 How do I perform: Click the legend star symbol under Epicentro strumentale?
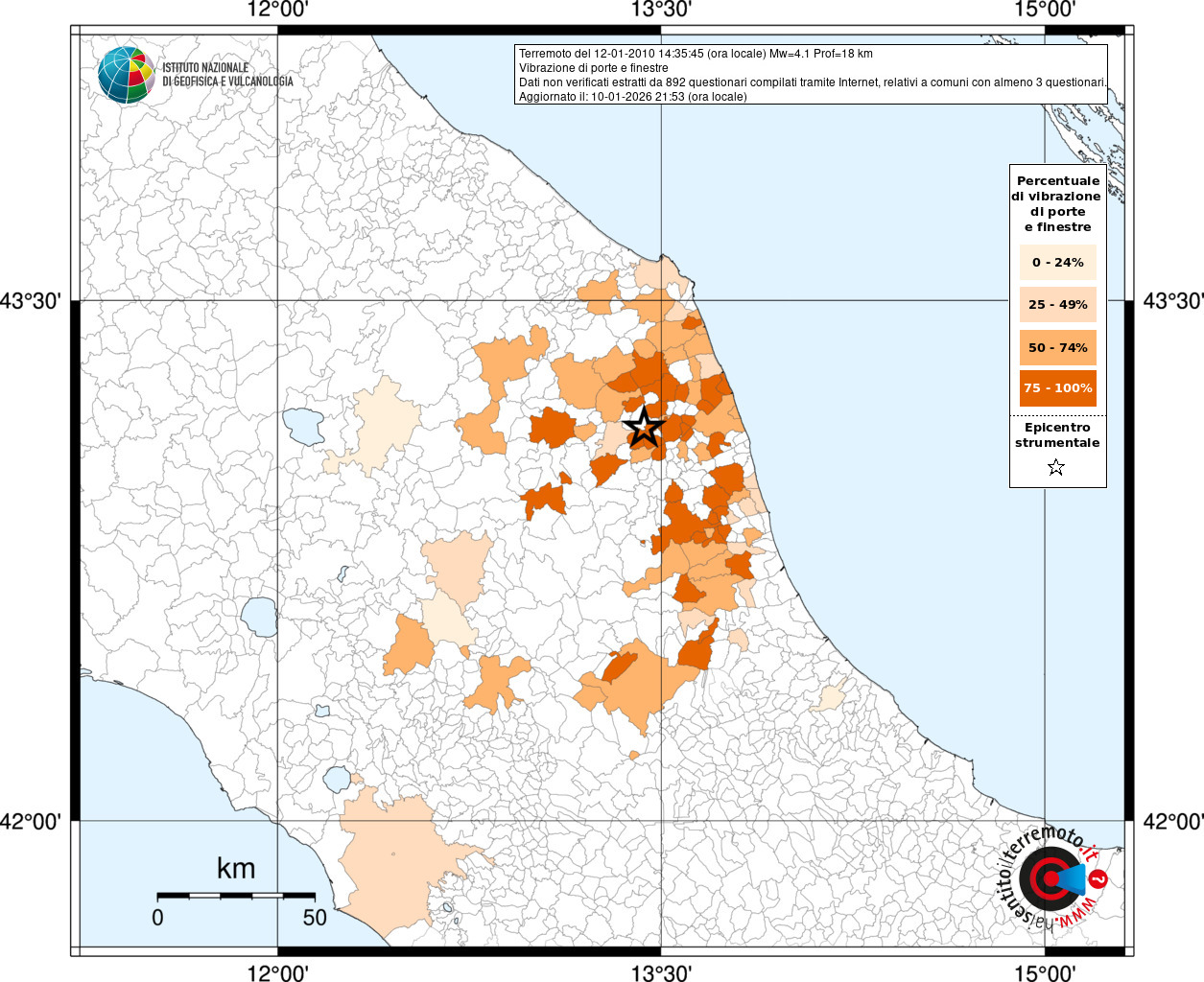(1056, 467)
